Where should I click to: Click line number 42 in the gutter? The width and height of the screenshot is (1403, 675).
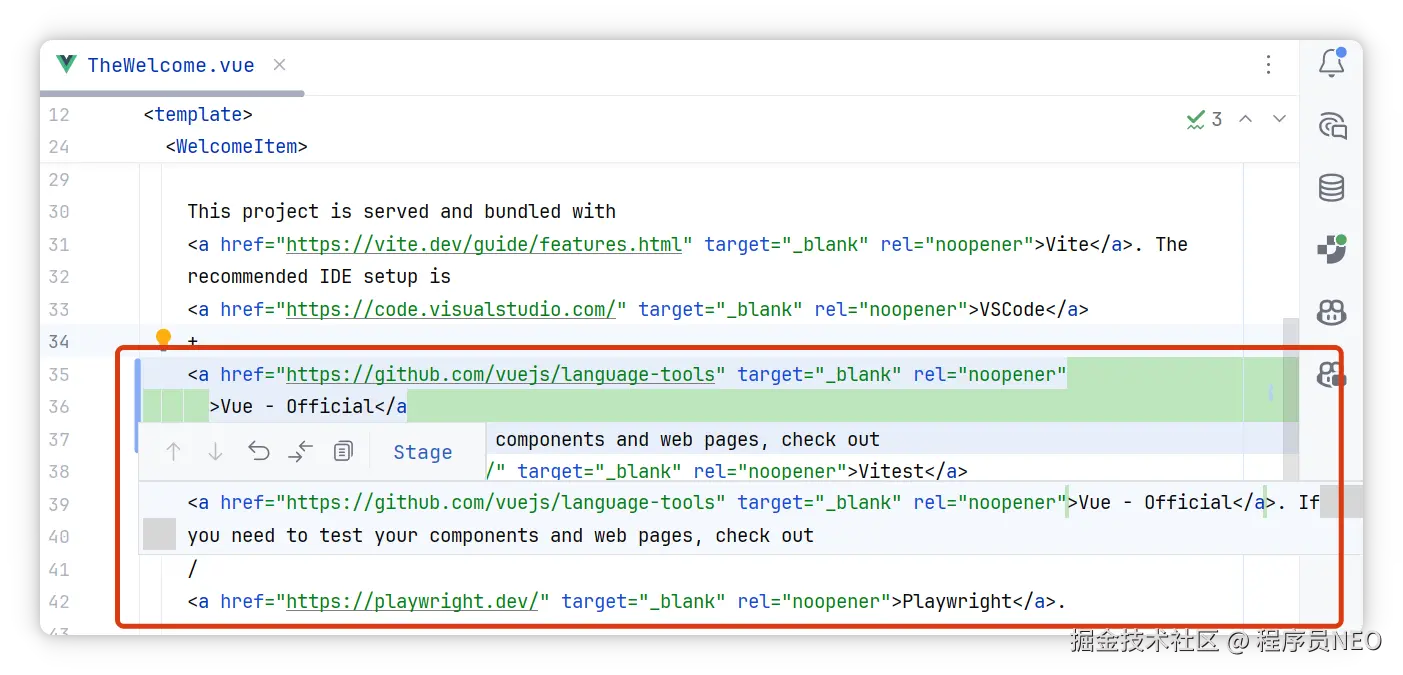(x=59, y=601)
